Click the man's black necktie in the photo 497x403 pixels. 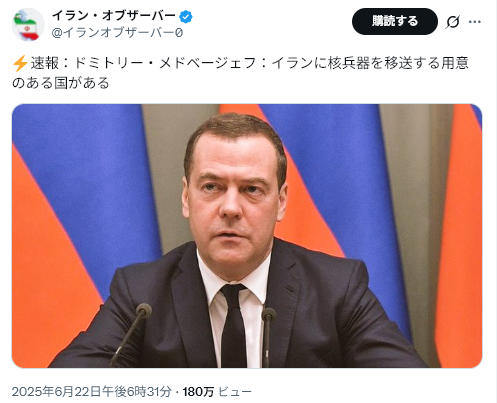(234, 325)
